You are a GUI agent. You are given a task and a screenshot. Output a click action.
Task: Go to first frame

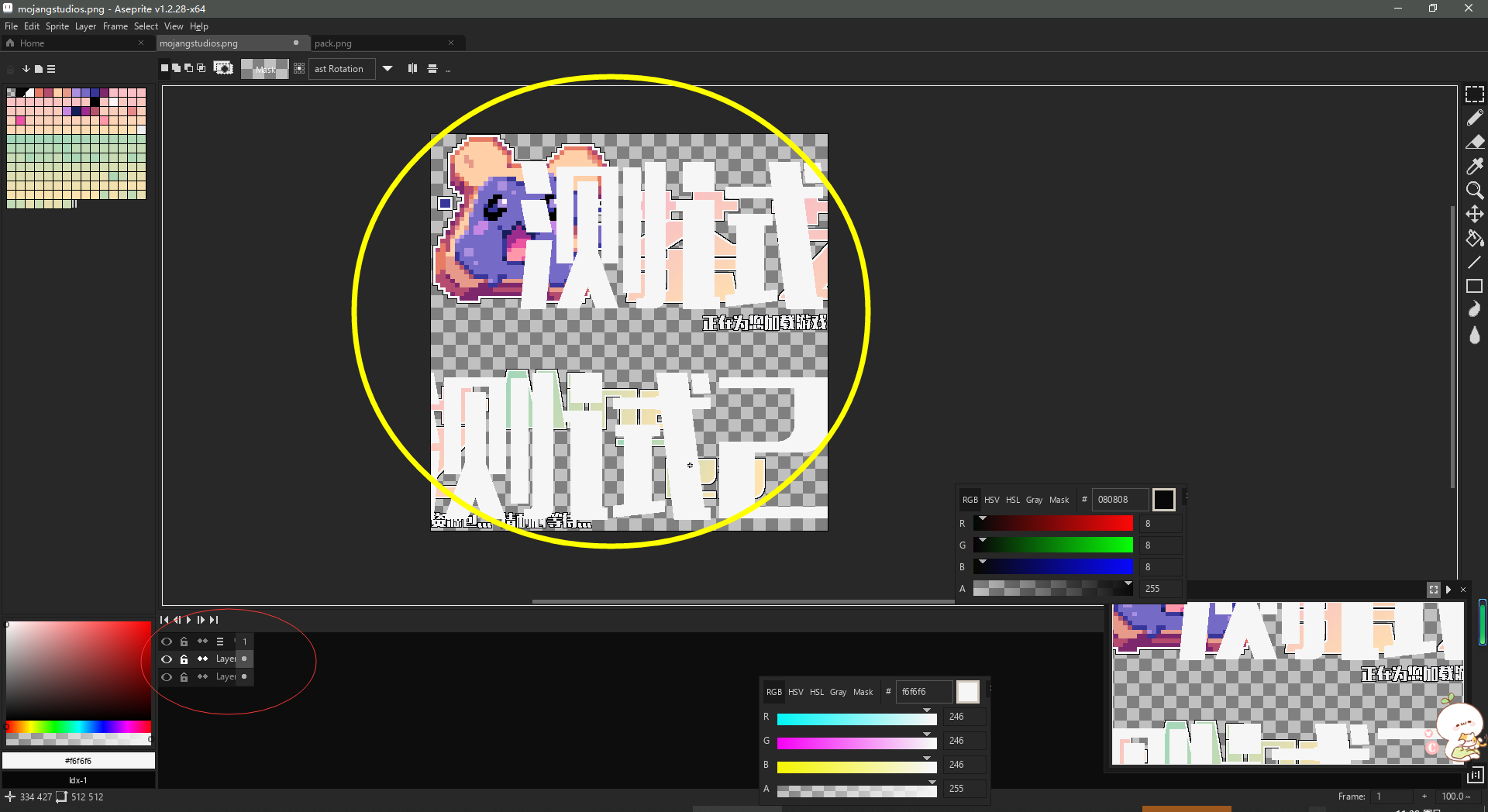coord(164,620)
